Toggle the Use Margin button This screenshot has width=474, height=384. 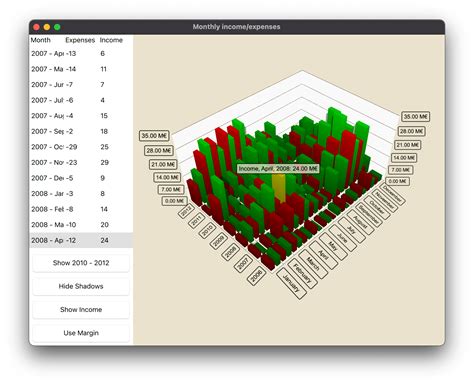pos(81,333)
